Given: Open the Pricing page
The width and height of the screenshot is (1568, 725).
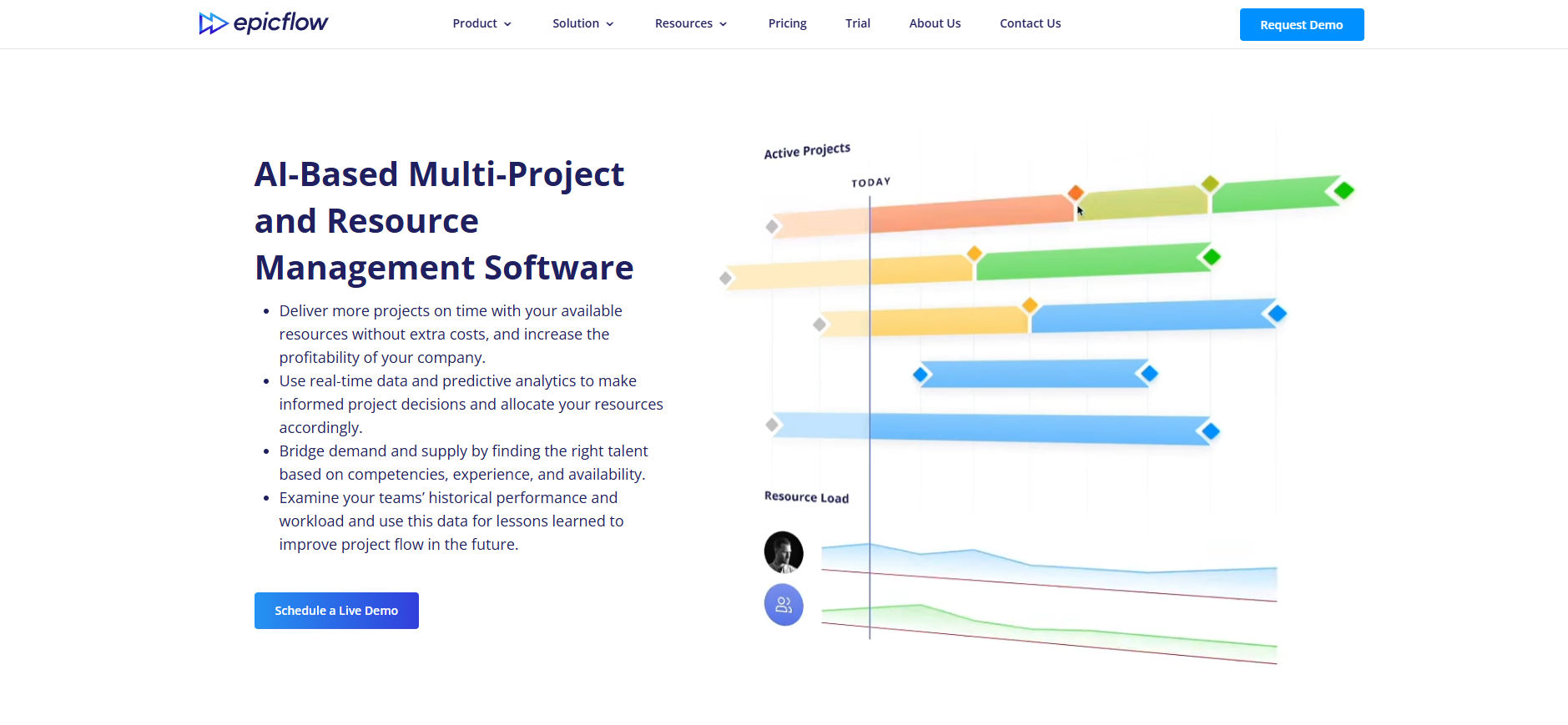Looking at the screenshot, I should pyautogui.click(x=787, y=23).
